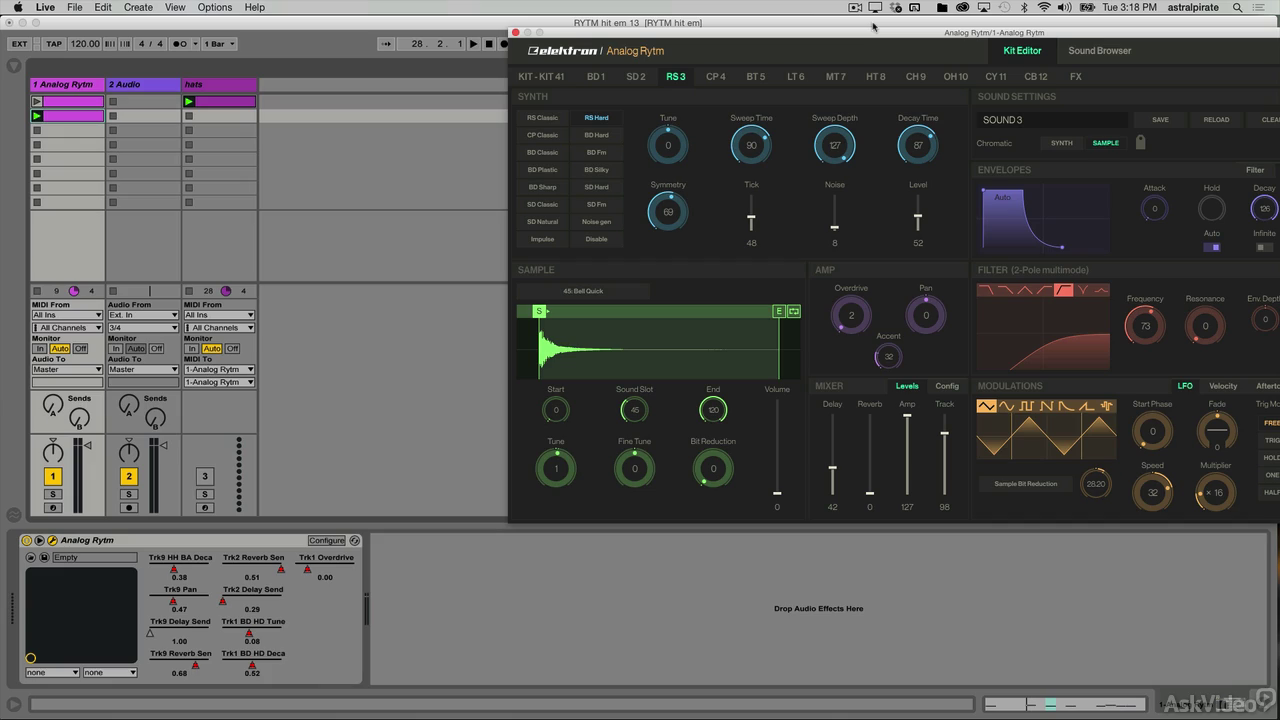Open the browser show/hide triangle icon
The image size is (1280, 720).
[14, 66]
